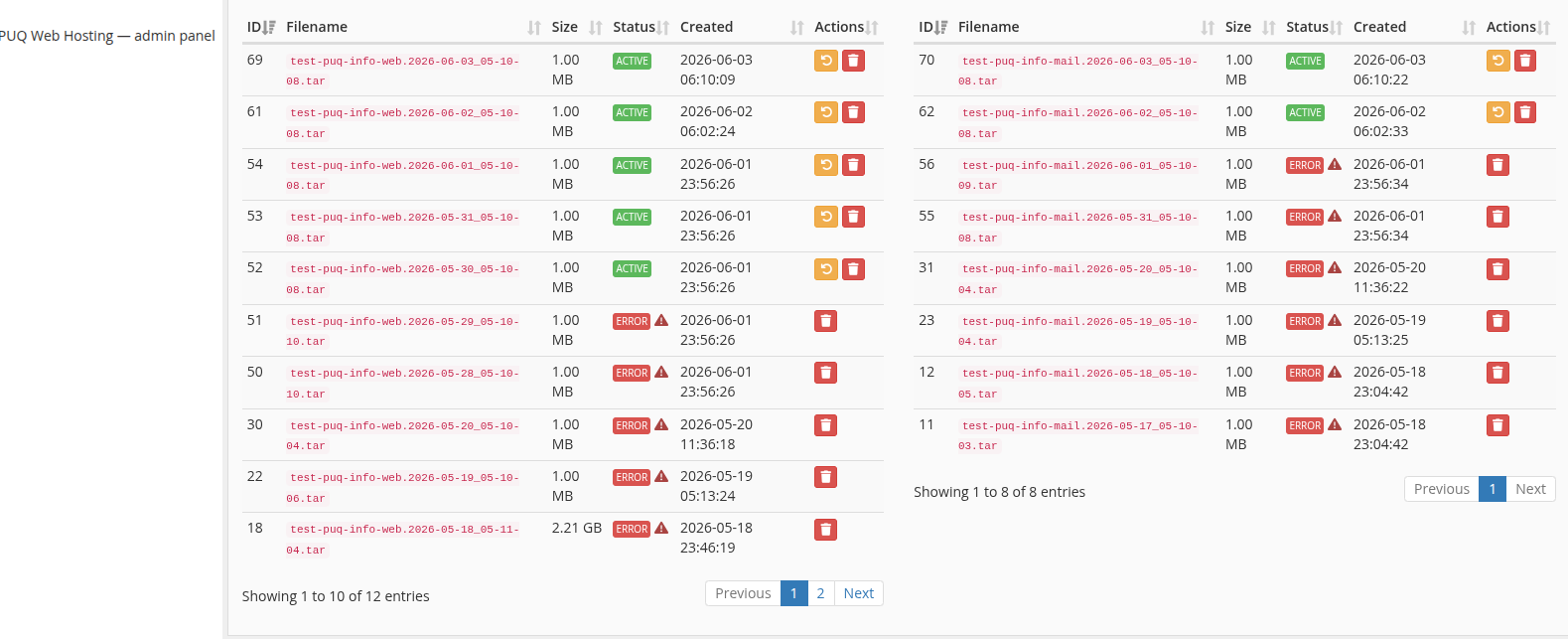This screenshot has width=1568, height=639.
Task: Sort mail backups table by Filename
Action: pyautogui.click(x=1086, y=27)
